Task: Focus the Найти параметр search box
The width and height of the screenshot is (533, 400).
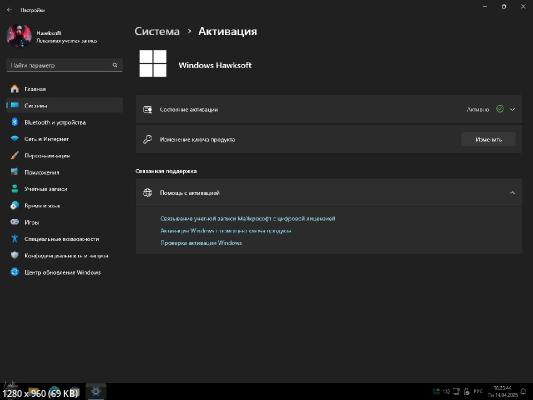Action: pos(65,65)
